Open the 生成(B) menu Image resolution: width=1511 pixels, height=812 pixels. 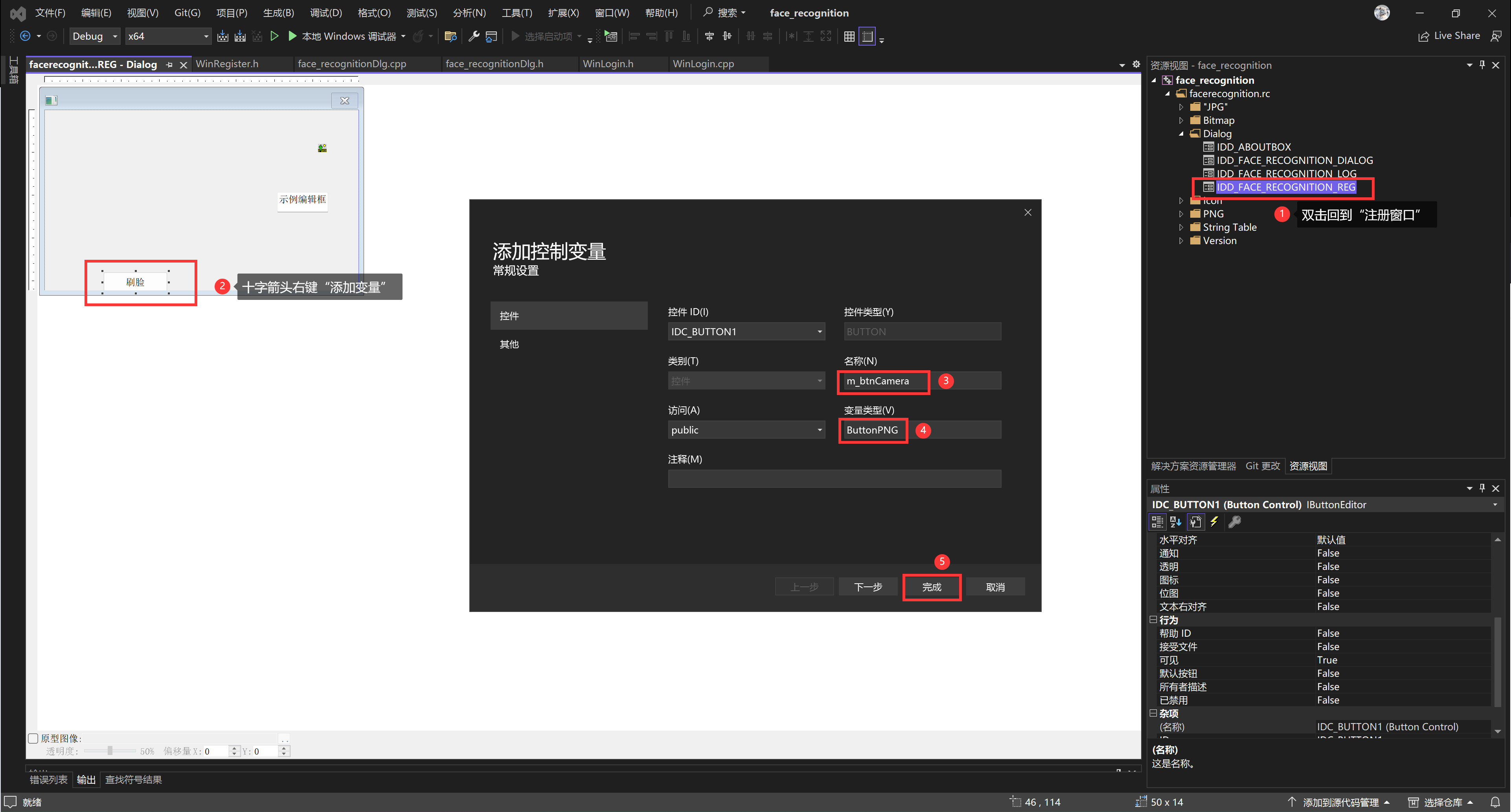tap(278, 13)
